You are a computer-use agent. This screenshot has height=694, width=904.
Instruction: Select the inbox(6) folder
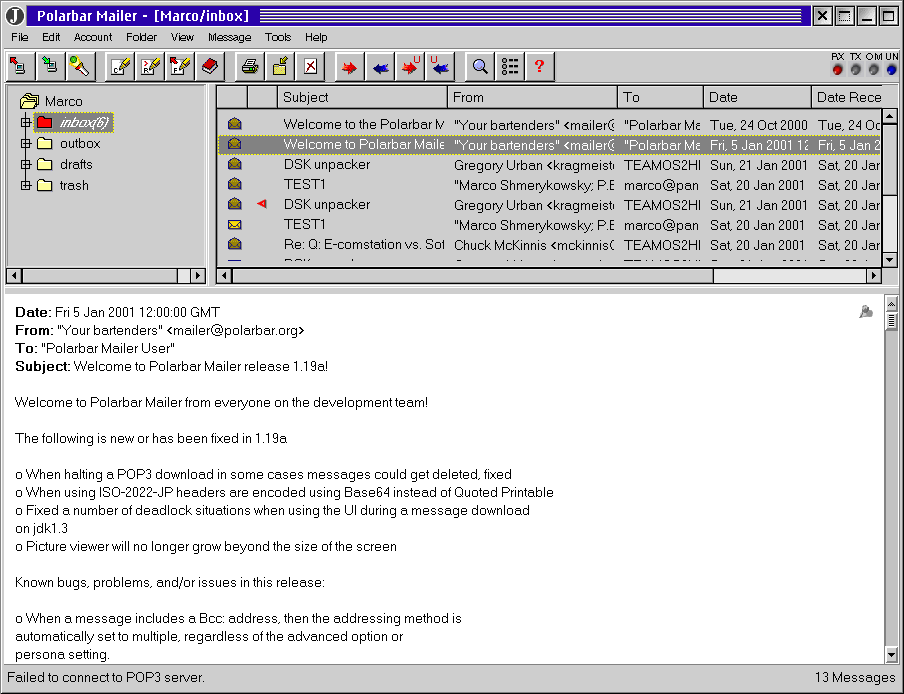point(74,122)
